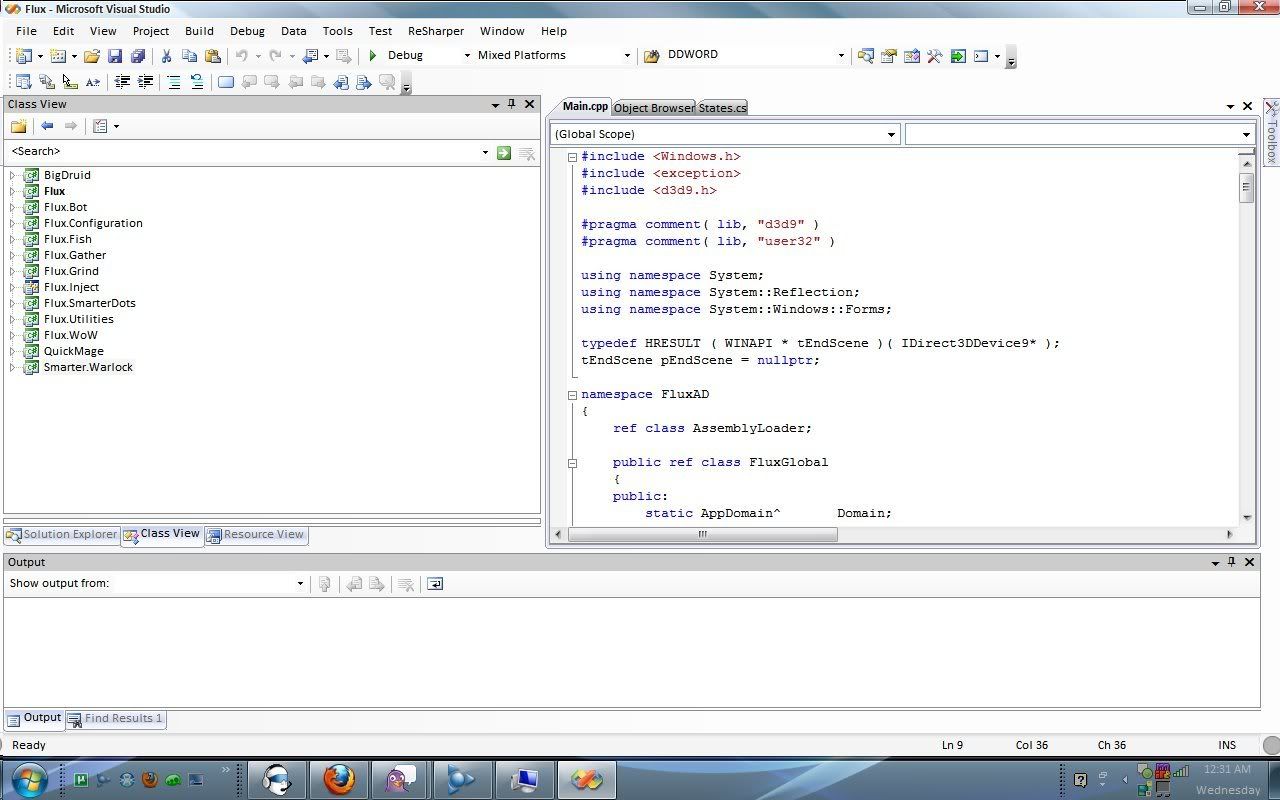
Task: Click the Open File folder icon
Action: click(x=91, y=56)
